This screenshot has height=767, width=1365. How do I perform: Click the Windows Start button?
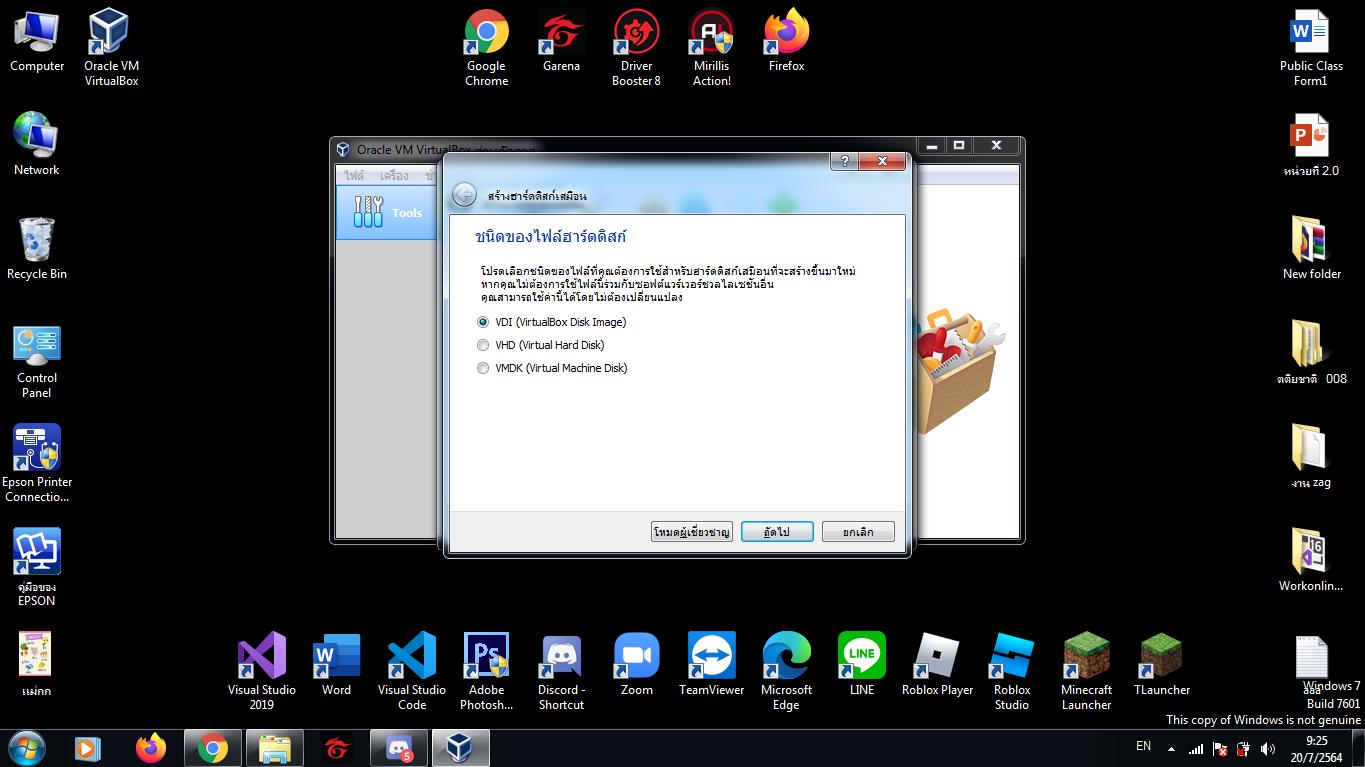[27, 748]
